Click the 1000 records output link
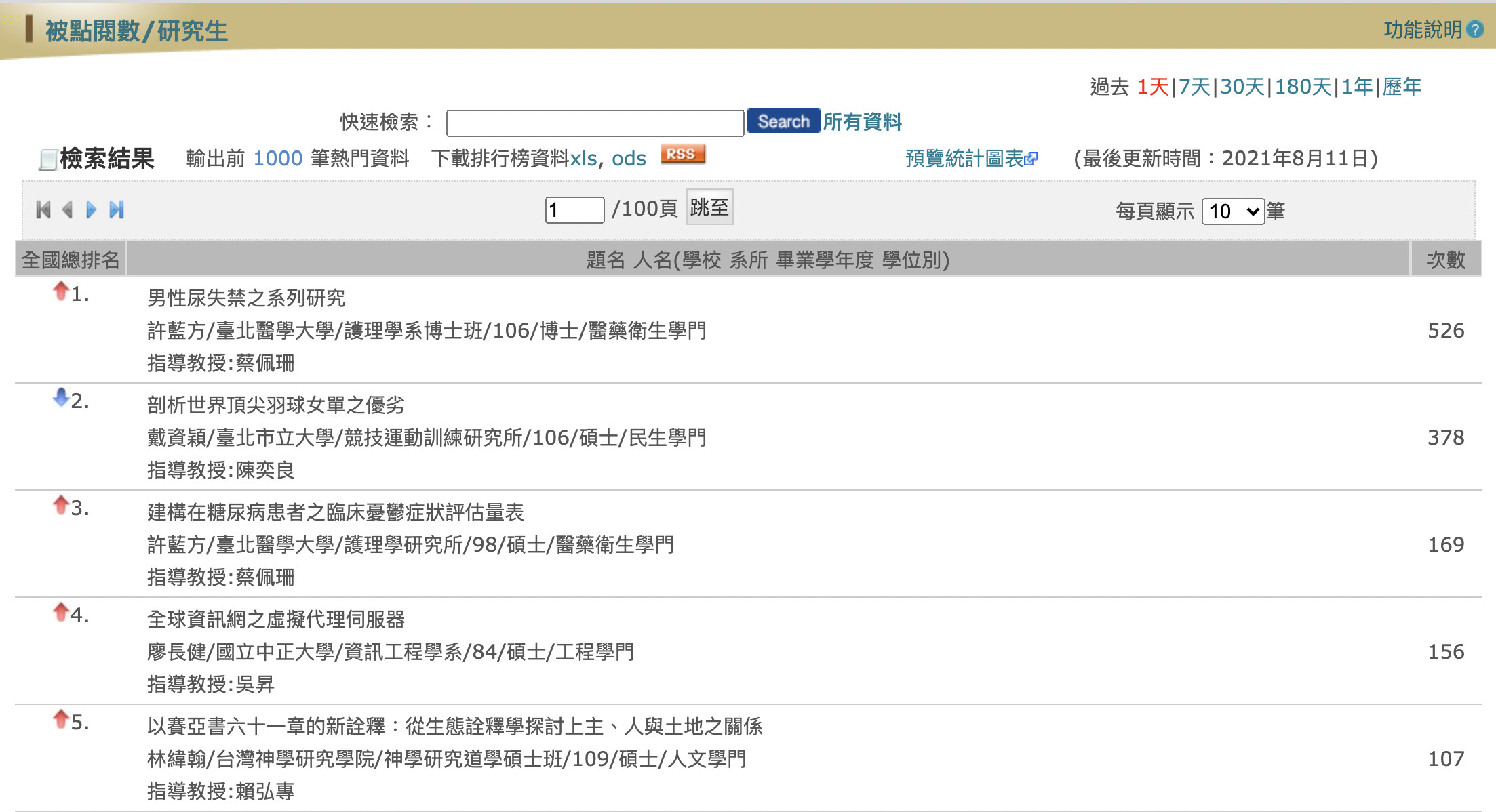This screenshot has width=1496, height=812. click(277, 159)
